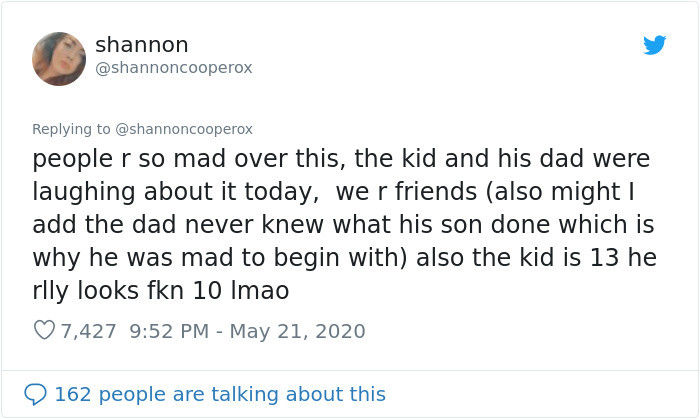Click the number 162 in the conversation link
Image resolution: width=700 pixels, height=419 pixels.
pos(71,394)
